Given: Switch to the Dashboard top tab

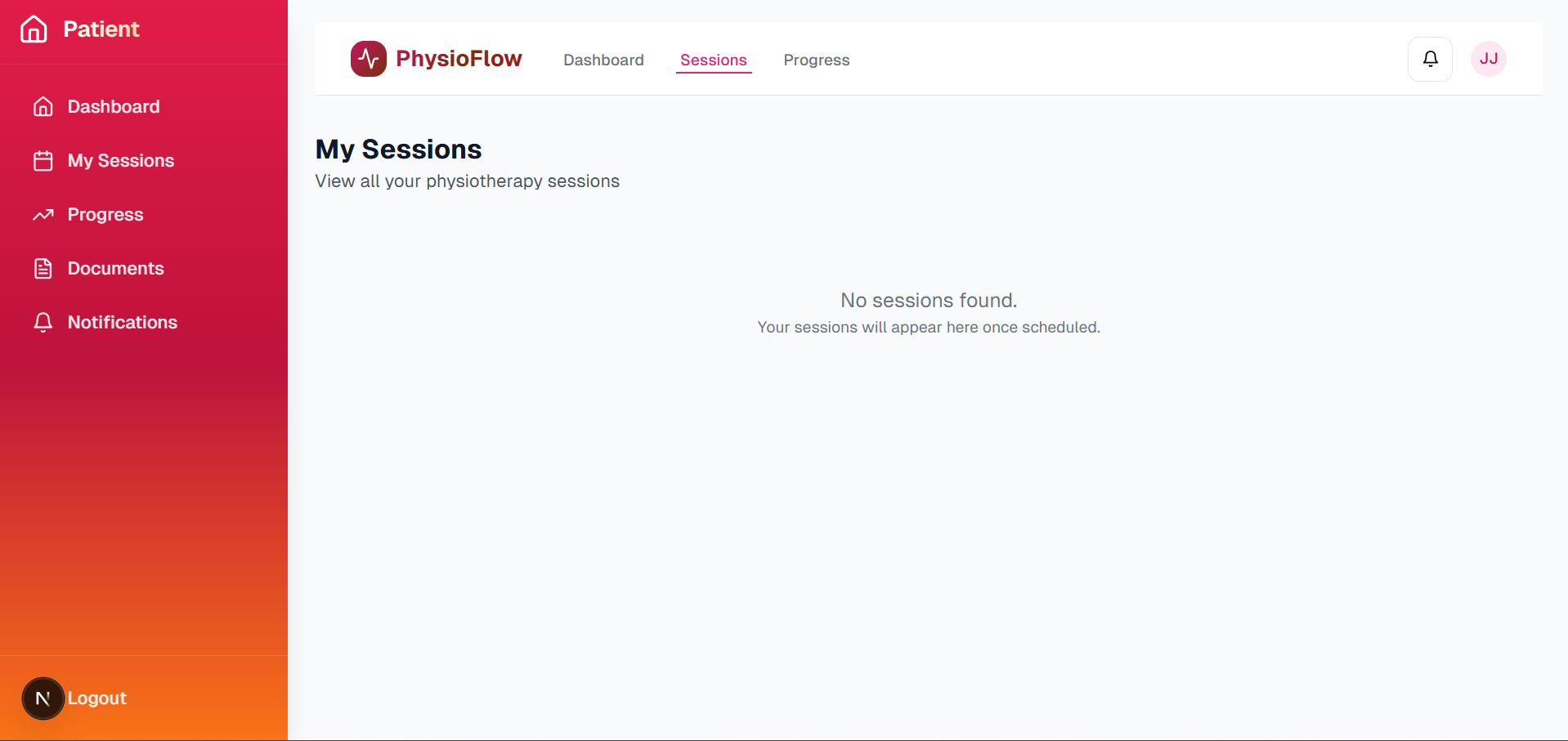Looking at the screenshot, I should coord(603,60).
